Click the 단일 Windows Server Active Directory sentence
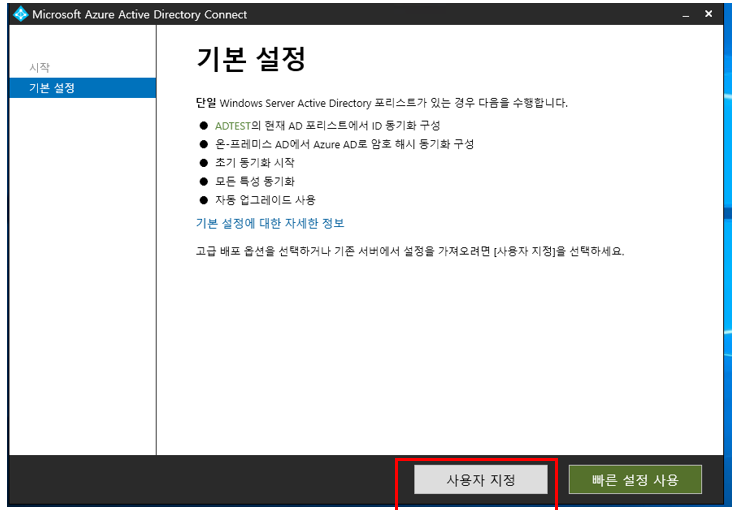Image resolution: width=732 pixels, height=510 pixels. tap(381, 103)
